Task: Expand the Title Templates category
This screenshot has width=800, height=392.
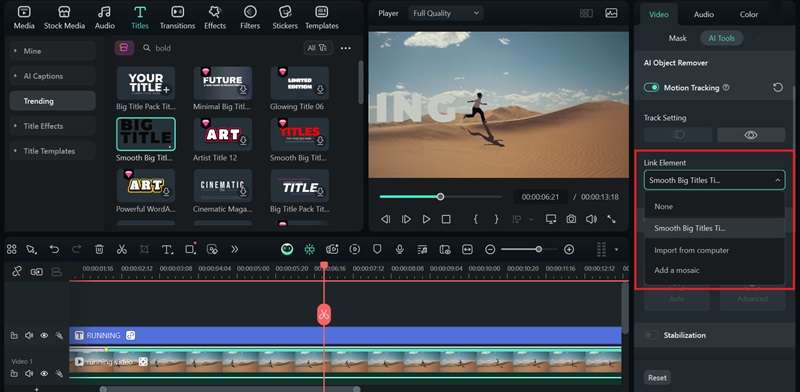Action: 53,151
